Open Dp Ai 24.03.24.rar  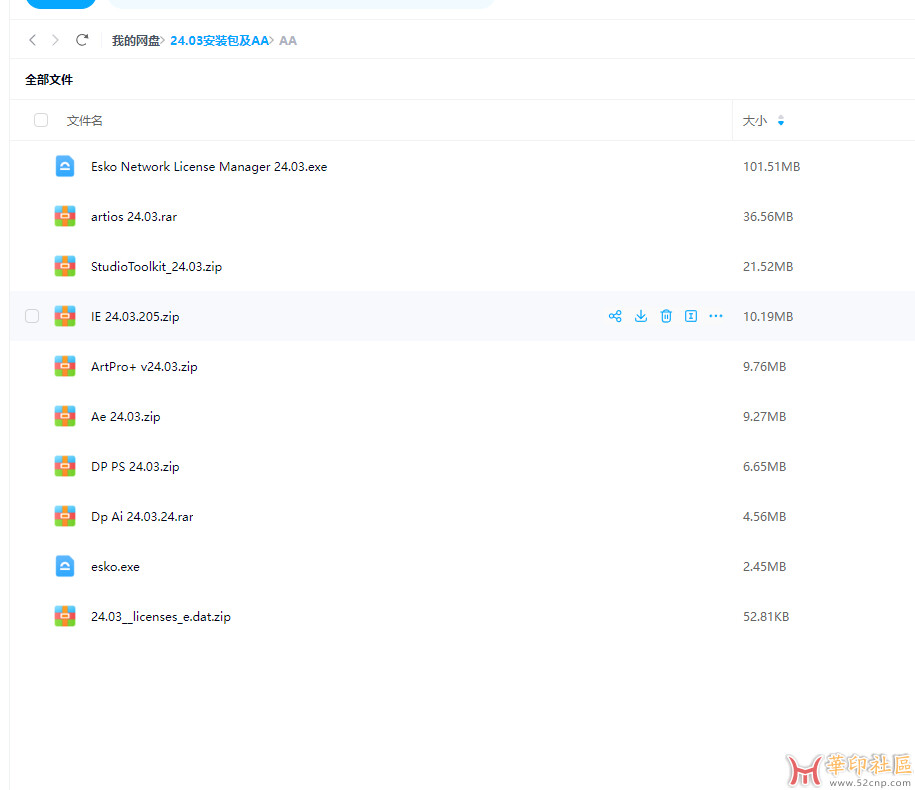pos(142,516)
